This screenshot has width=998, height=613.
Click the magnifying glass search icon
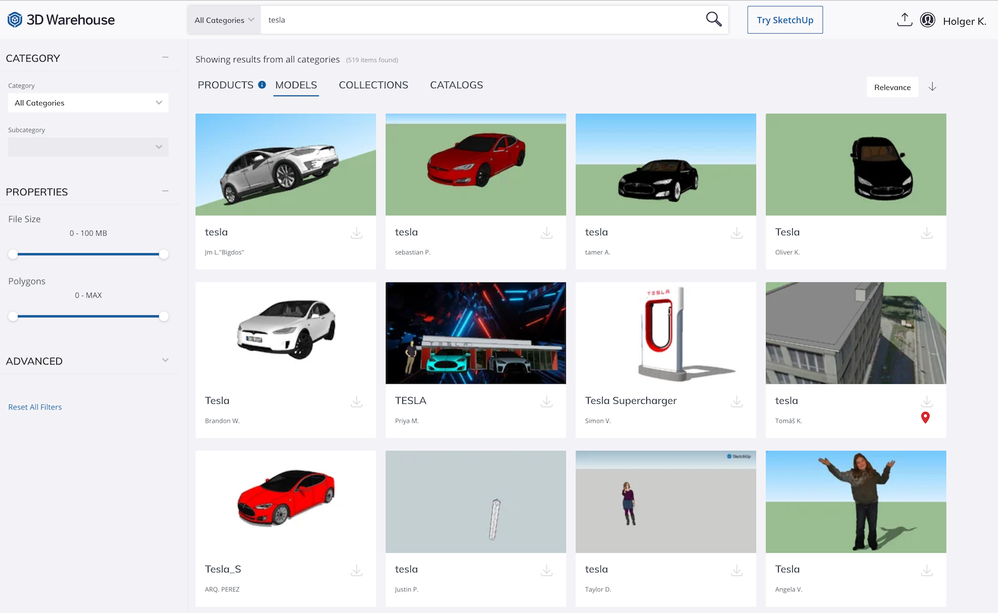tap(713, 19)
